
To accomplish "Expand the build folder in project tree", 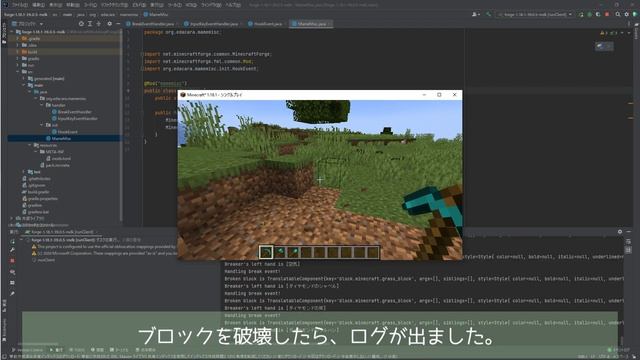I will (x=18, y=52).
